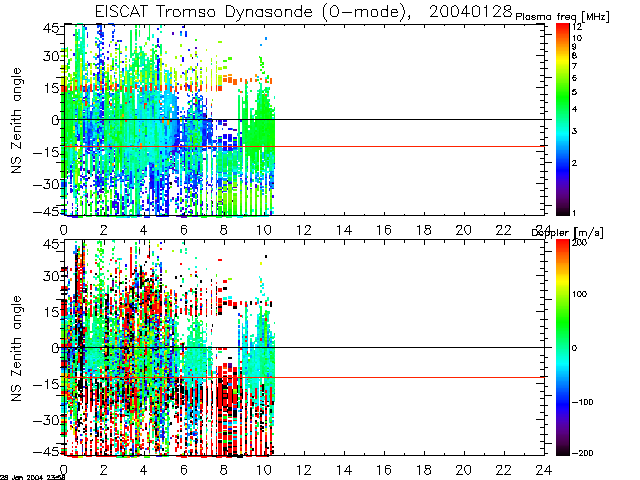Click the '-30' zenith tick on the bottom plot

point(47,420)
